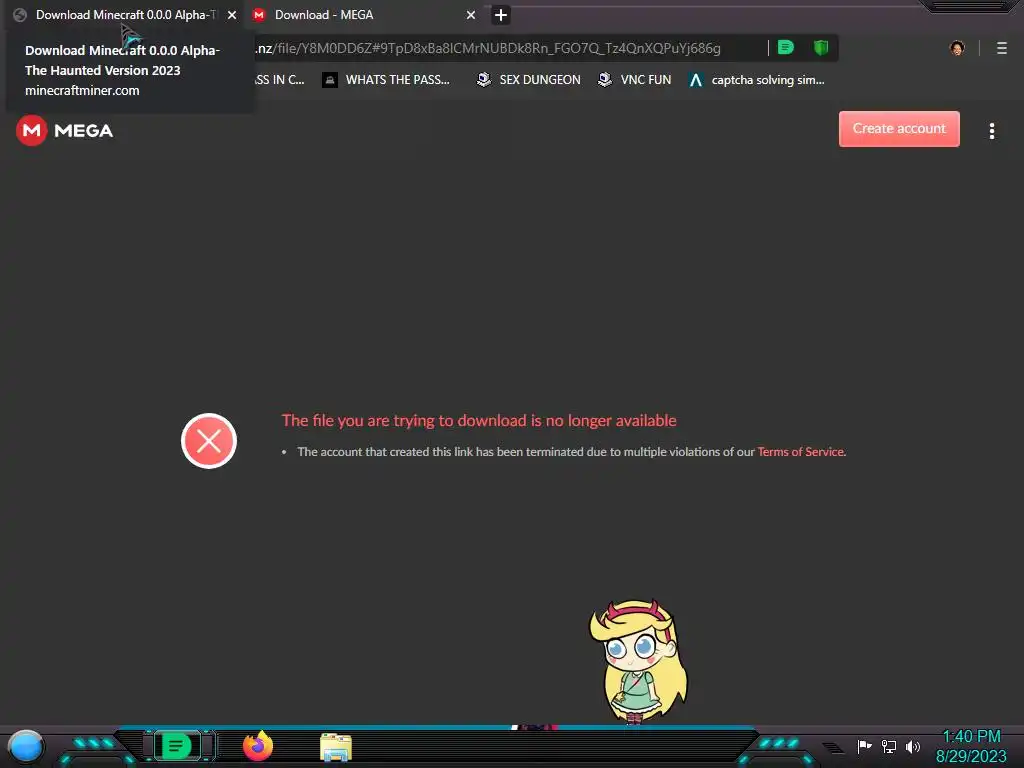Open the browser profile avatar
This screenshot has height=768, width=1024.
pyautogui.click(x=957, y=48)
